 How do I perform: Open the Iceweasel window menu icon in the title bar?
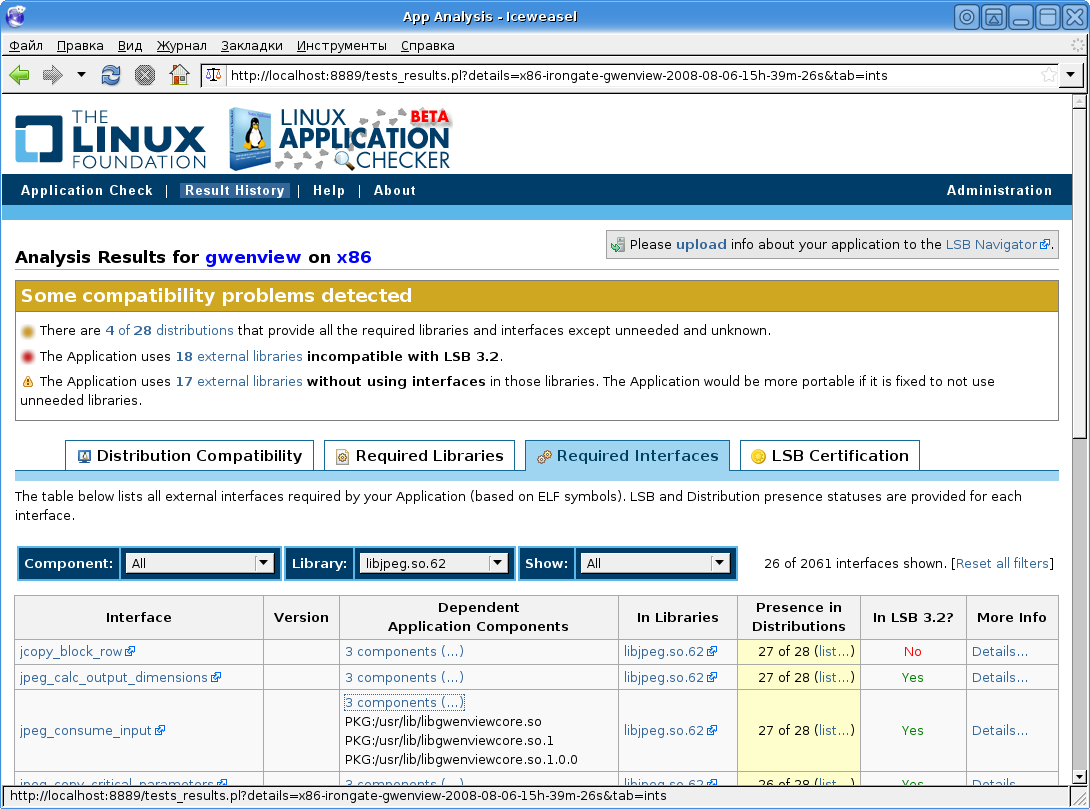pyautogui.click(x=15, y=16)
